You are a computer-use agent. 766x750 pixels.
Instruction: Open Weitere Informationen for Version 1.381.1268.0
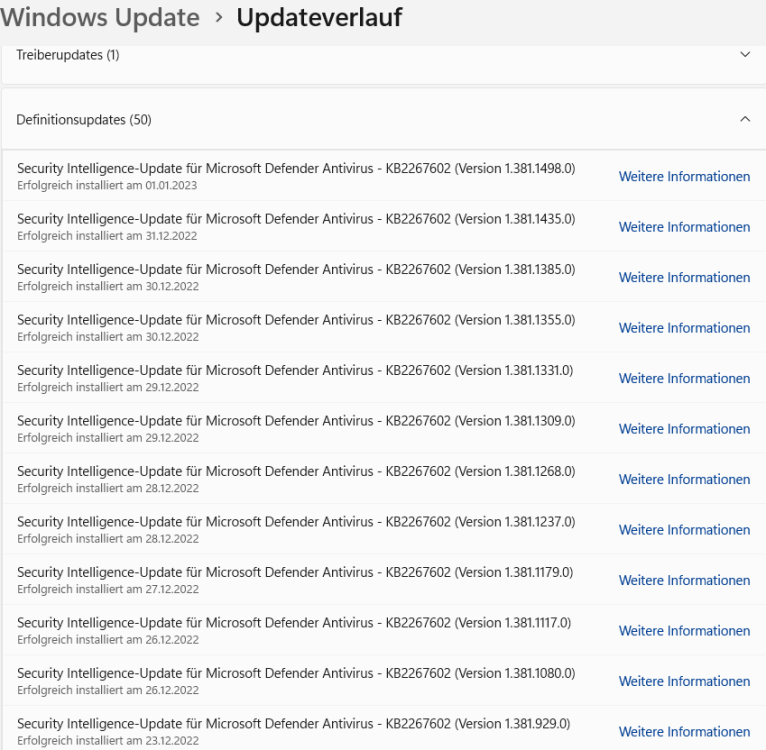tap(684, 479)
